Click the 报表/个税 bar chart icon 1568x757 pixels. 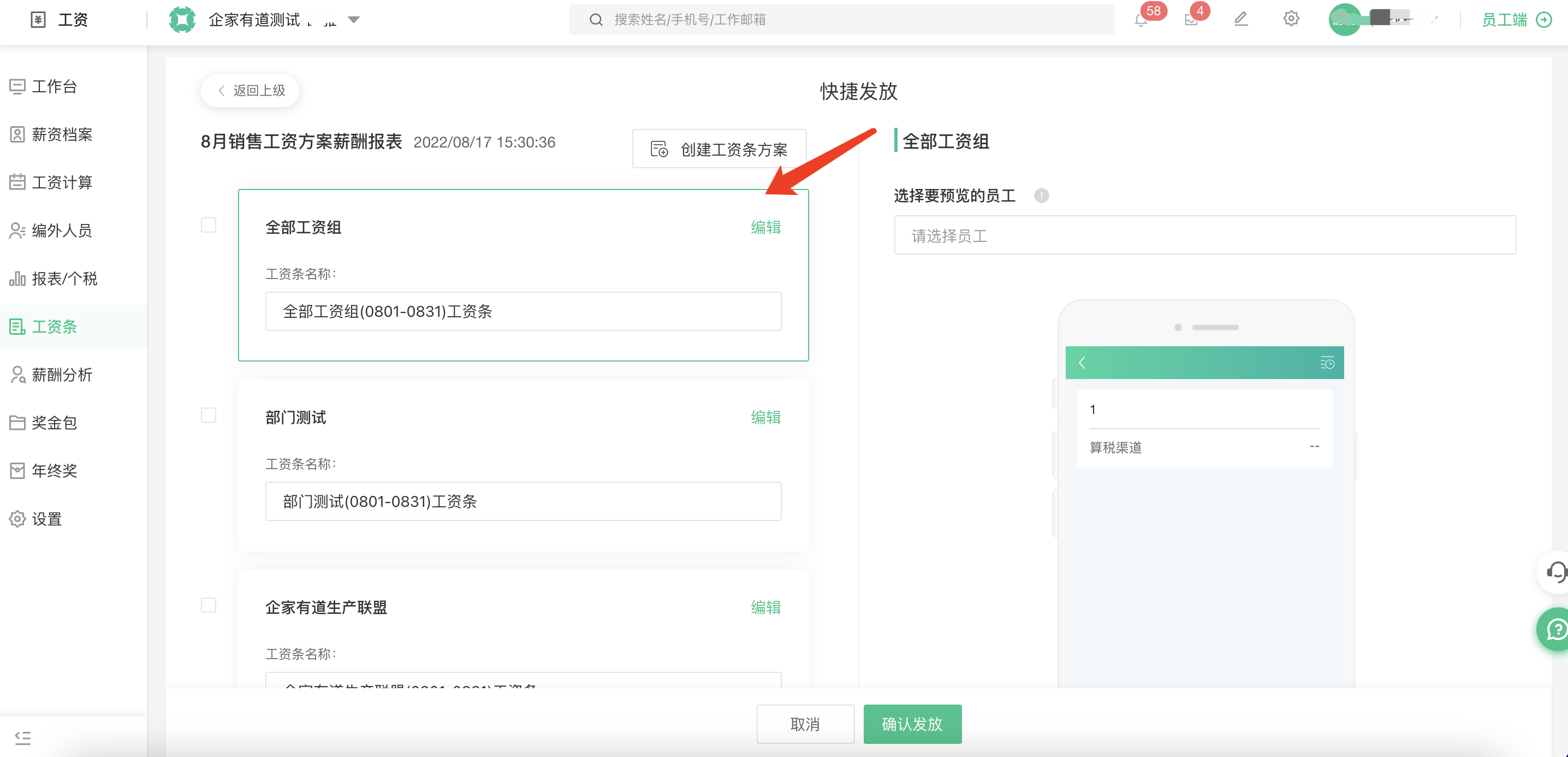coord(17,279)
